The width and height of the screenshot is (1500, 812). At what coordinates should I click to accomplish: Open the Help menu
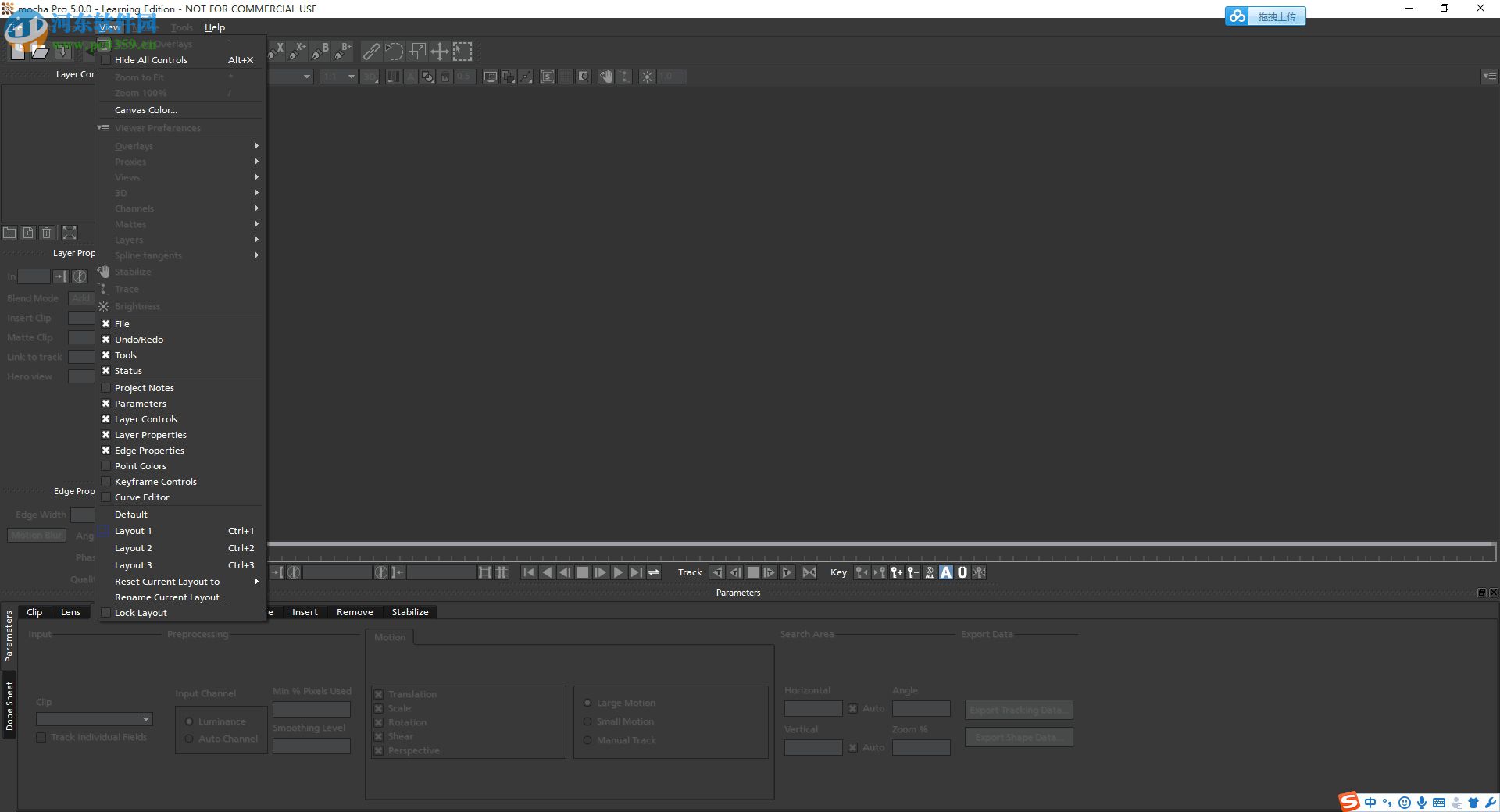coord(215,27)
